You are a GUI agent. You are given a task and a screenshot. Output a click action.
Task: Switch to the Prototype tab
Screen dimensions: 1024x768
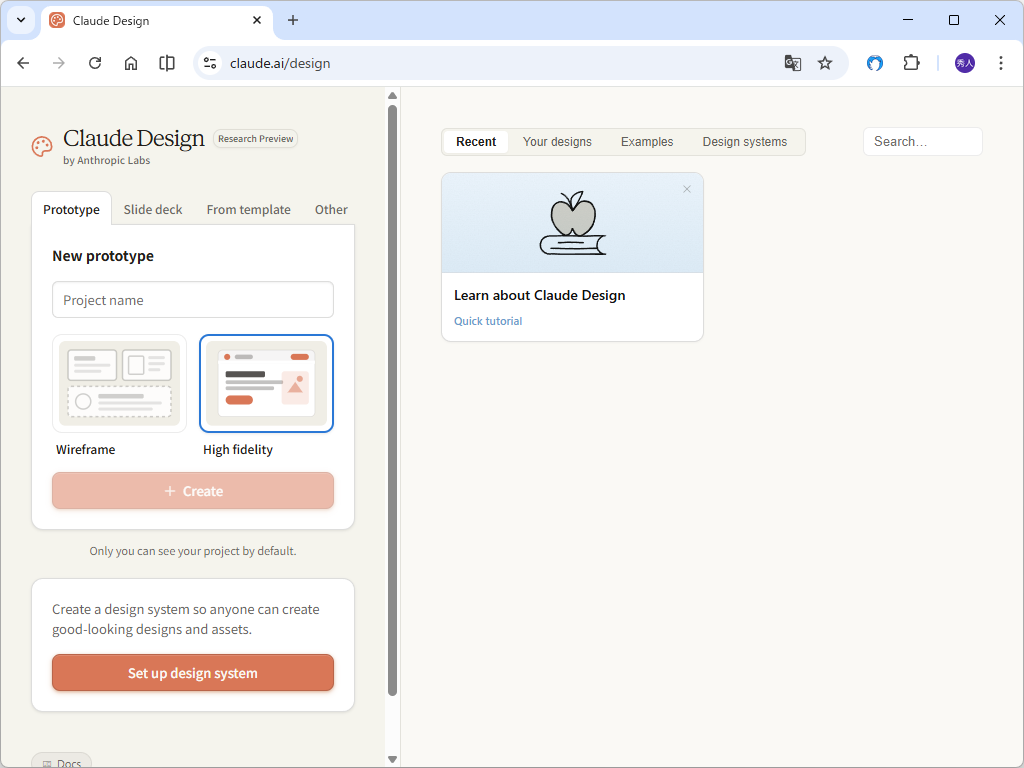pos(72,210)
